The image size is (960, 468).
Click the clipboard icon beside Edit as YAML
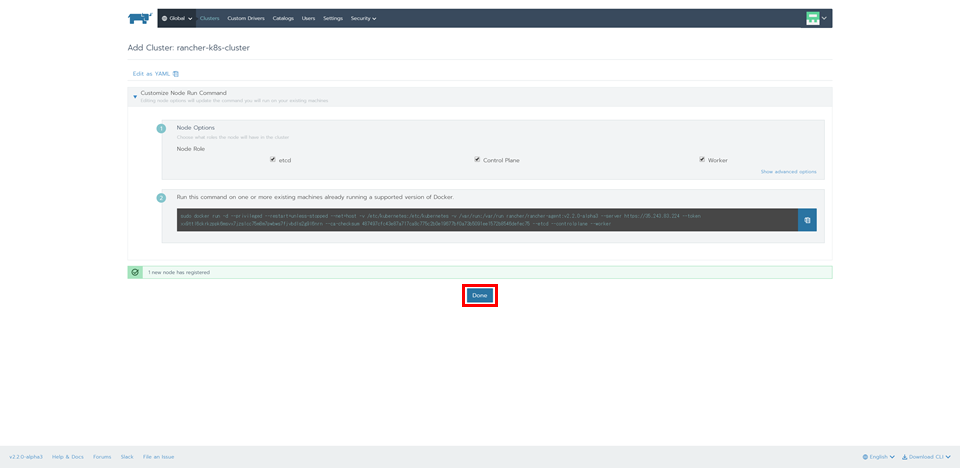[176, 74]
